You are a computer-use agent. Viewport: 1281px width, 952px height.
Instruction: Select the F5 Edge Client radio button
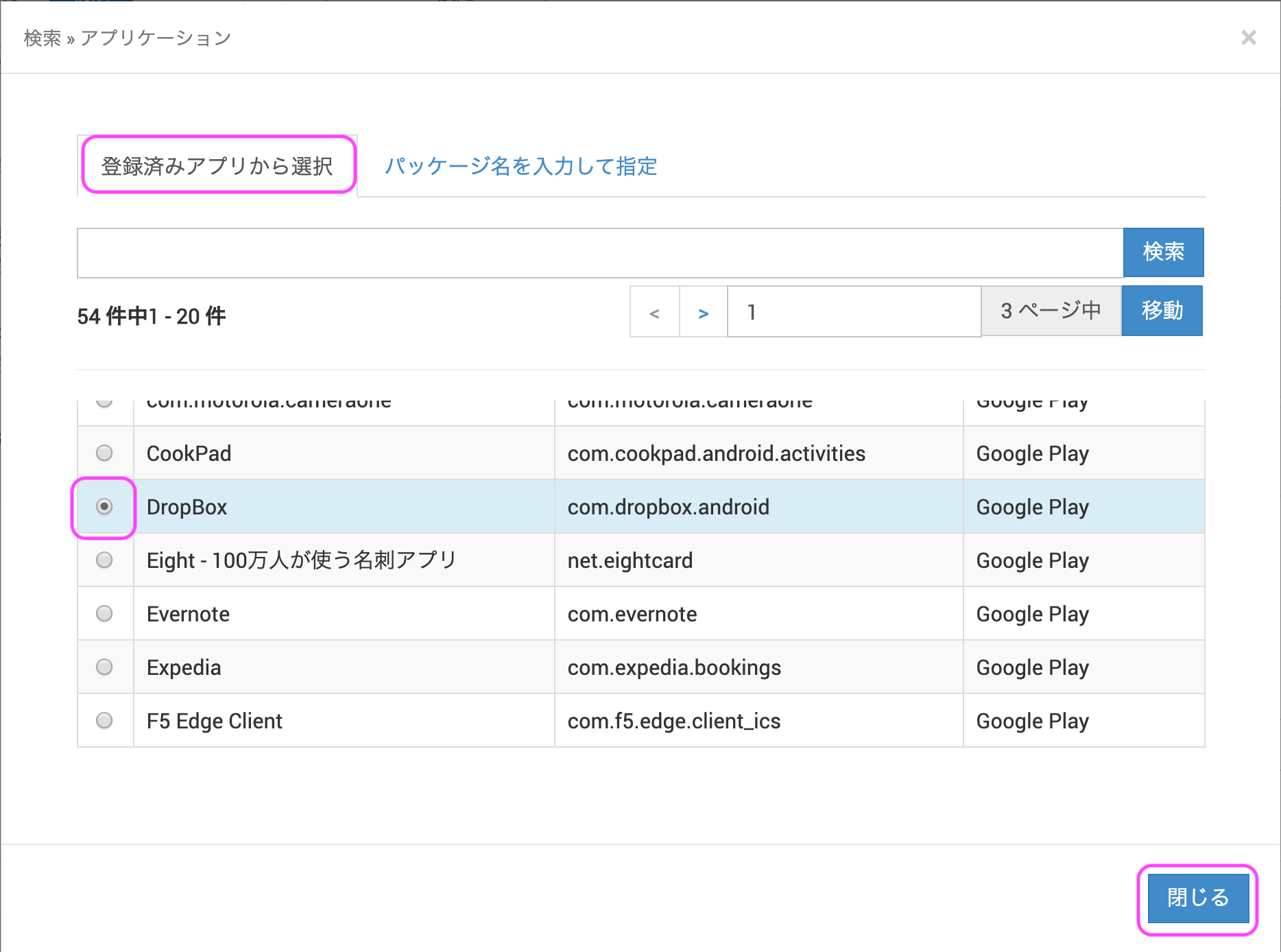click(x=104, y=721)
